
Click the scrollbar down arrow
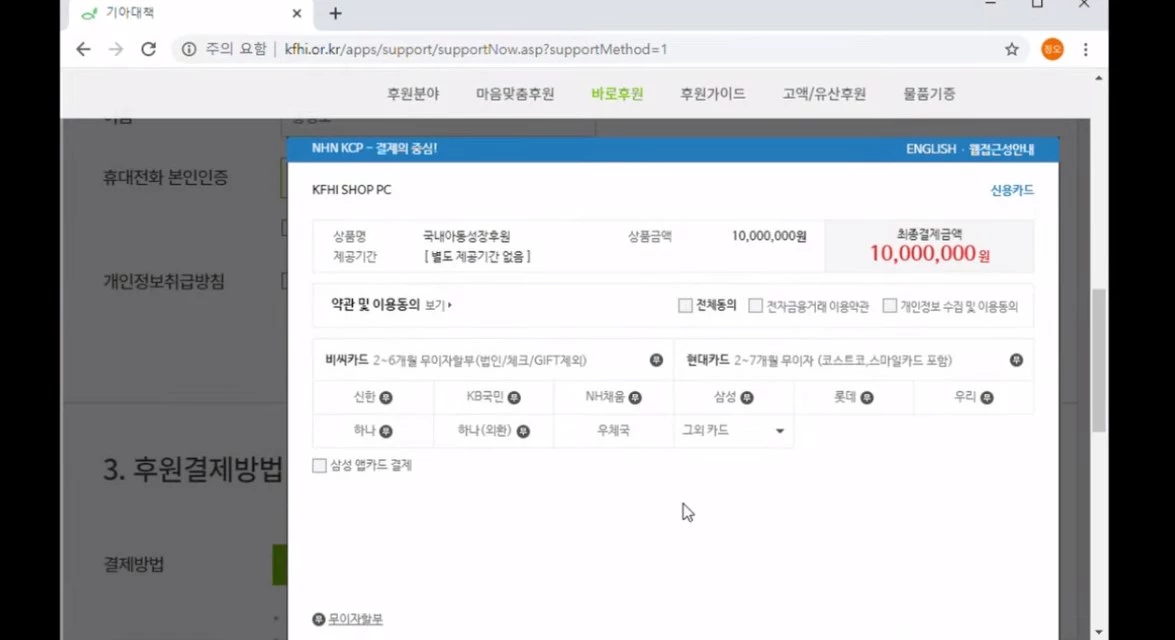[1099, 633]
